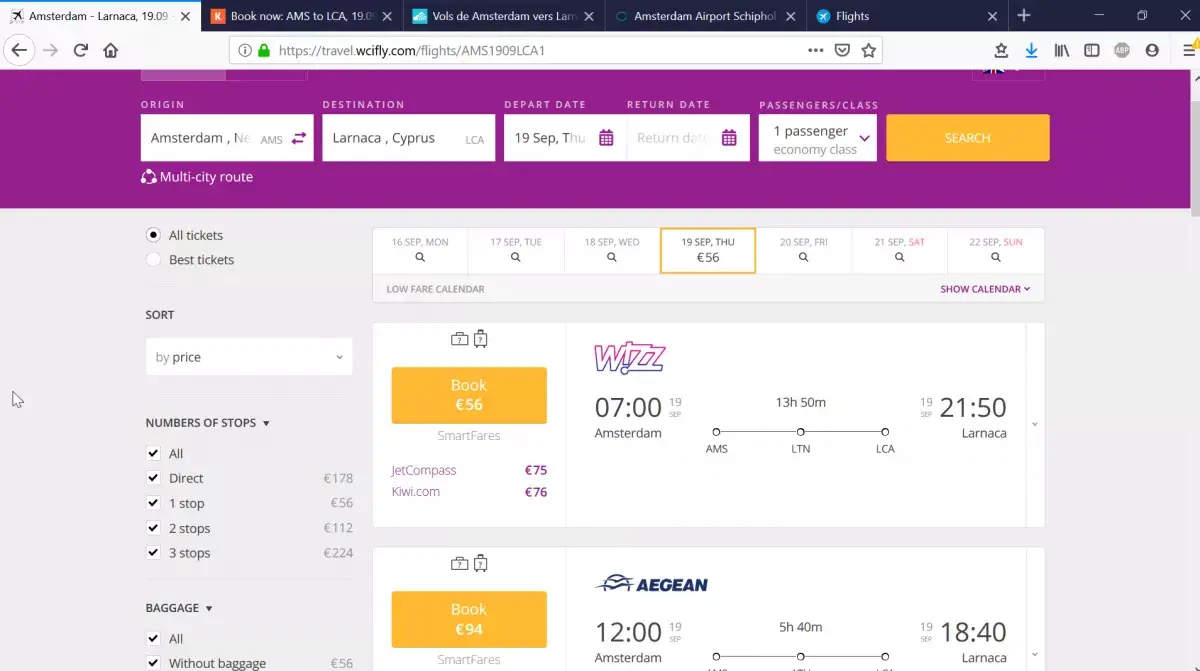Toggle the All stops checkbox
Image resolution: width=1200 pixels, height=671 pixels.
(153, 453)
